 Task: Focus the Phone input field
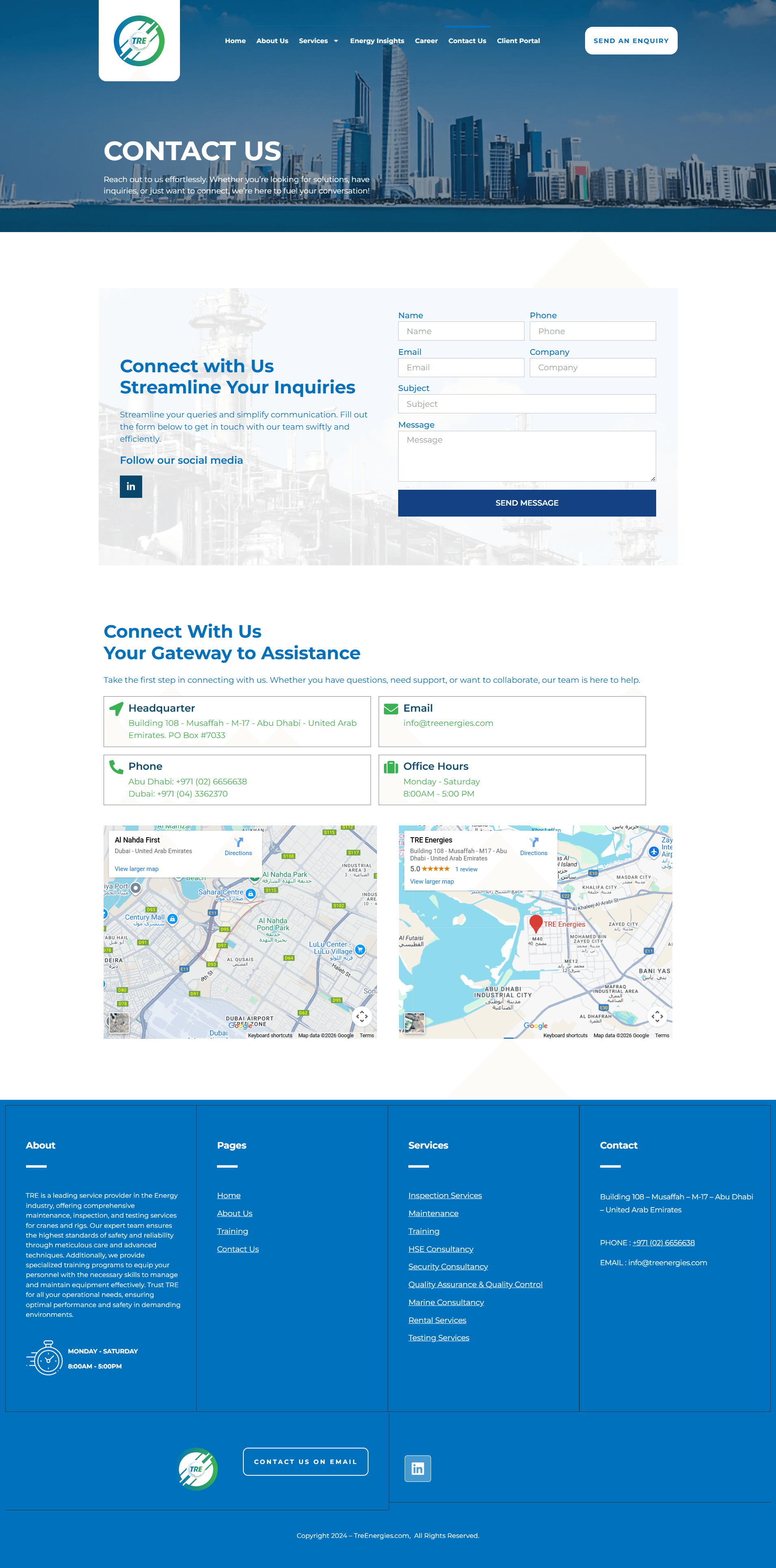tap(593, 331)
